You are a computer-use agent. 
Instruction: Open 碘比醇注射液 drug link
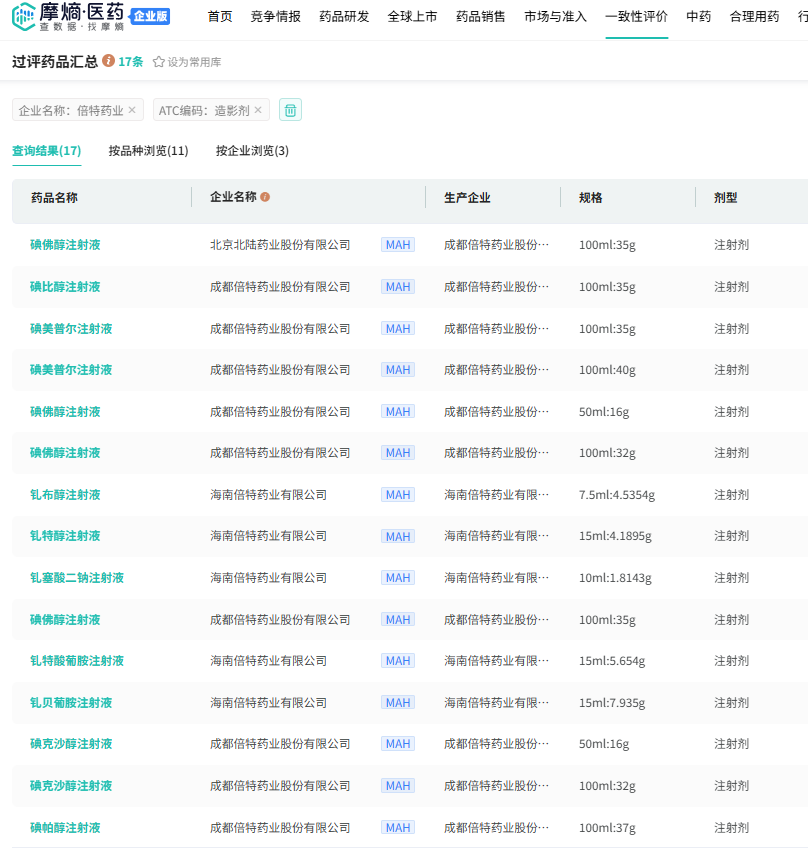click(65, 287)
